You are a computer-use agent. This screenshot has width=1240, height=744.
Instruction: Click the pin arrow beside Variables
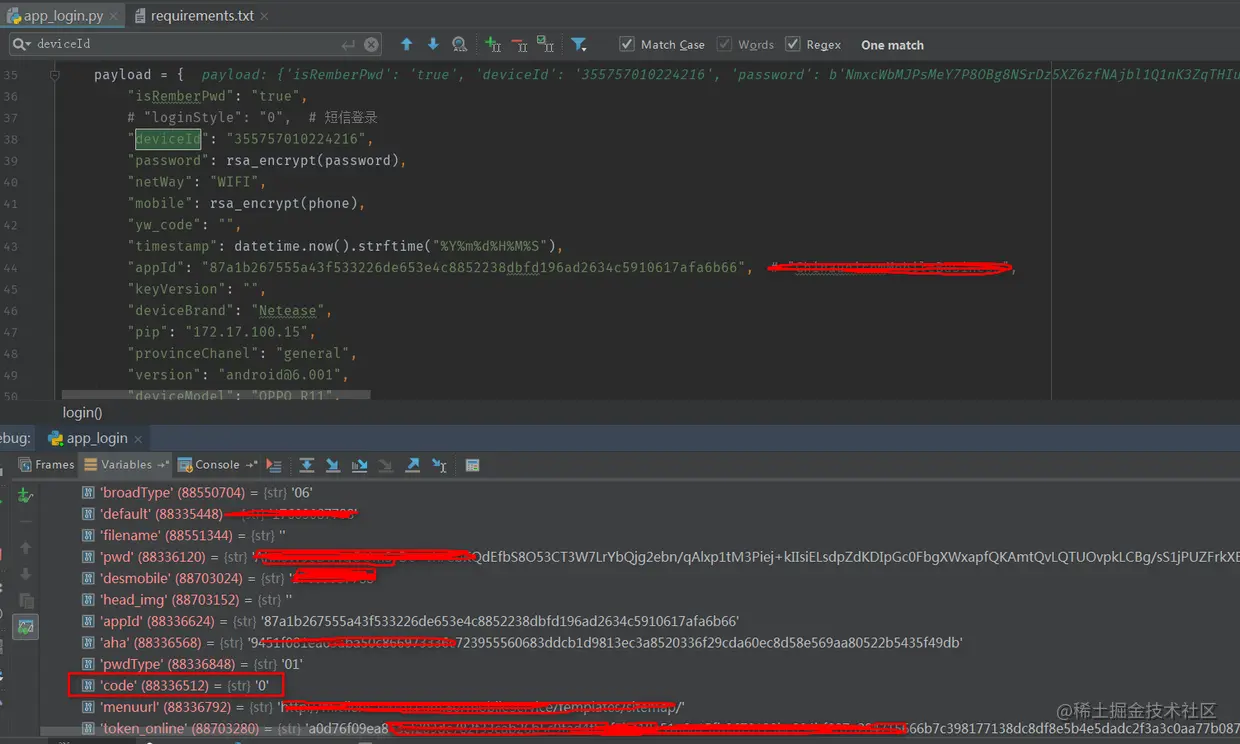click(163, 465)
